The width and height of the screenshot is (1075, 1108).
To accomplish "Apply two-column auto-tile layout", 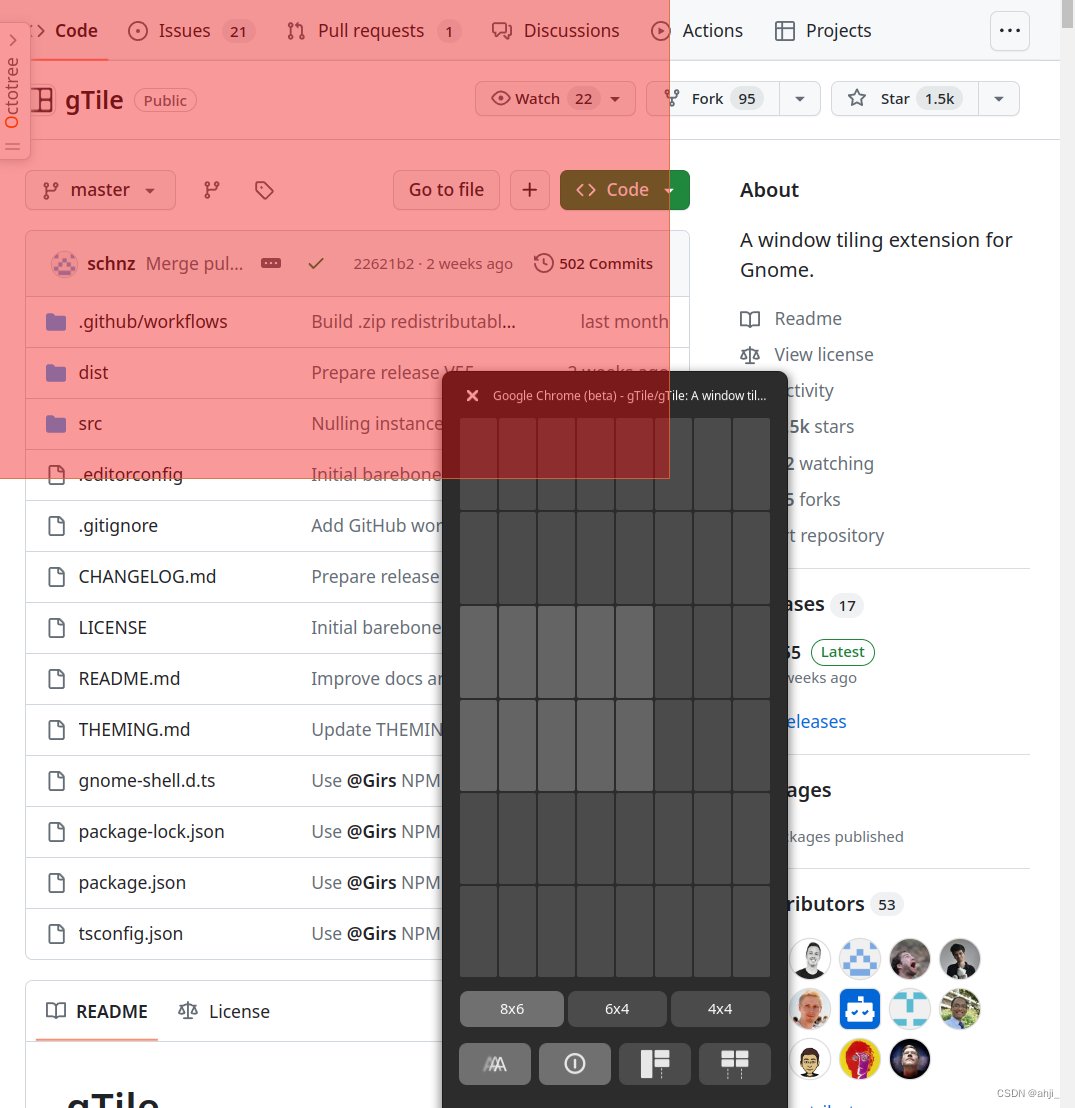I will pos(734,1063).
